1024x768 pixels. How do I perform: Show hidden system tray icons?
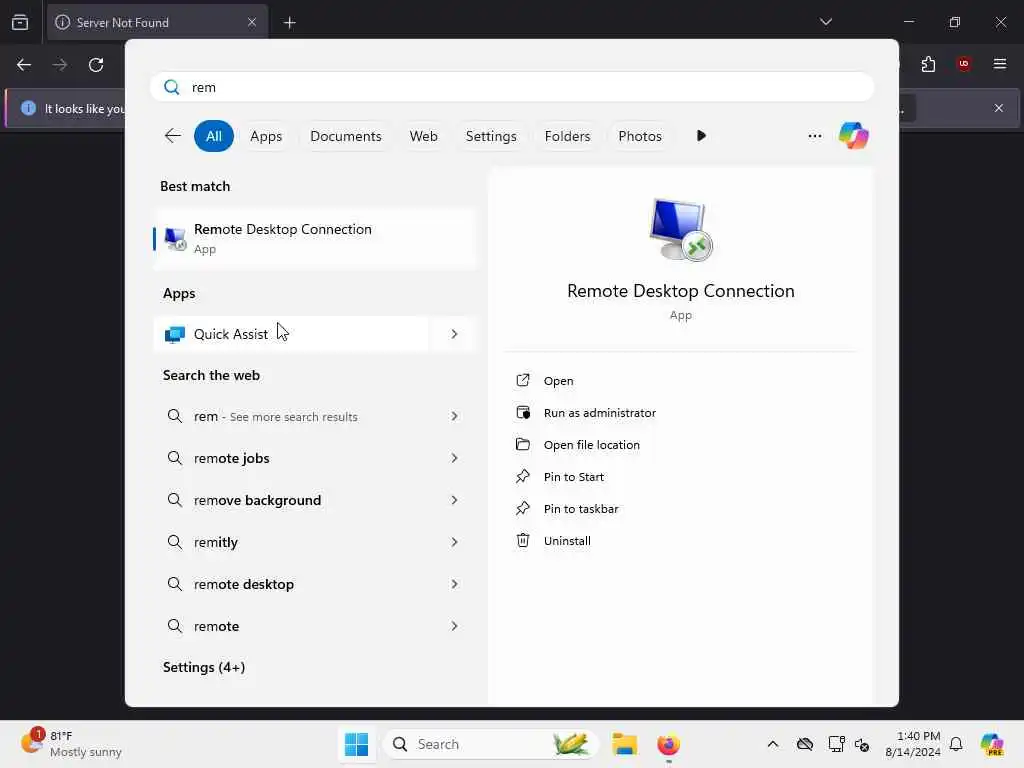pos(773,744)
